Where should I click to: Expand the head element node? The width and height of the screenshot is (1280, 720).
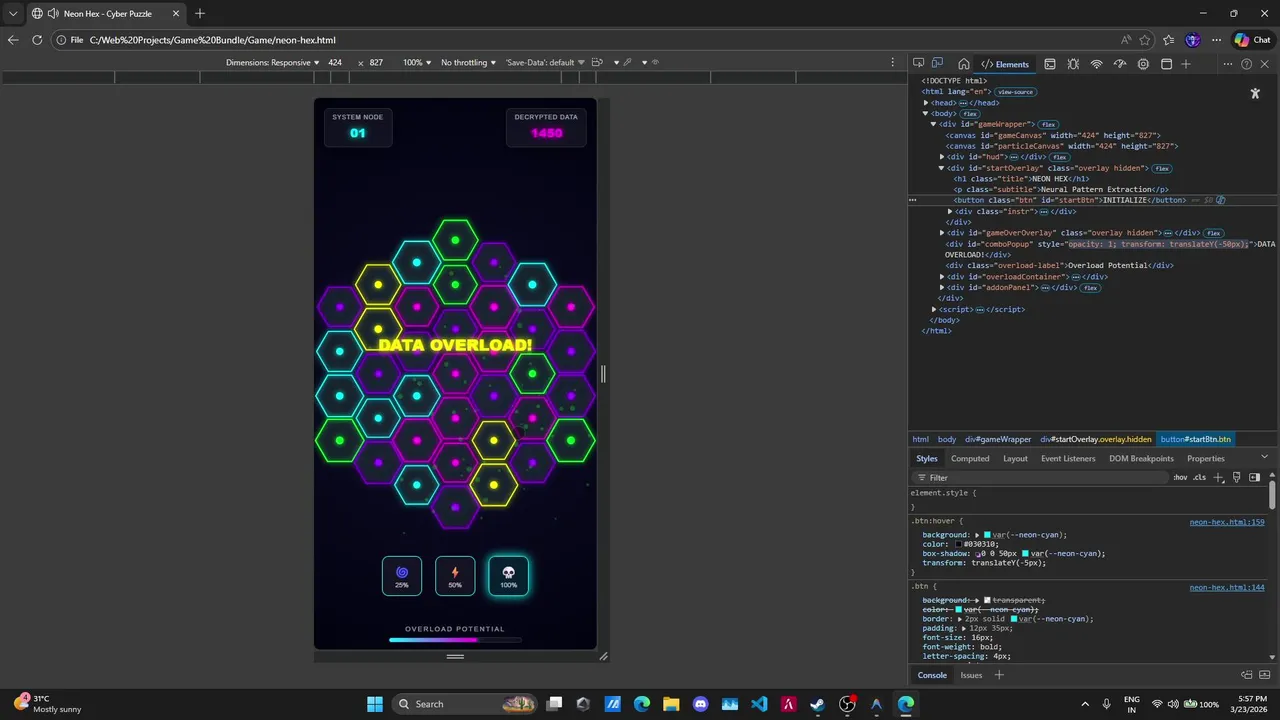coord(926,103)
